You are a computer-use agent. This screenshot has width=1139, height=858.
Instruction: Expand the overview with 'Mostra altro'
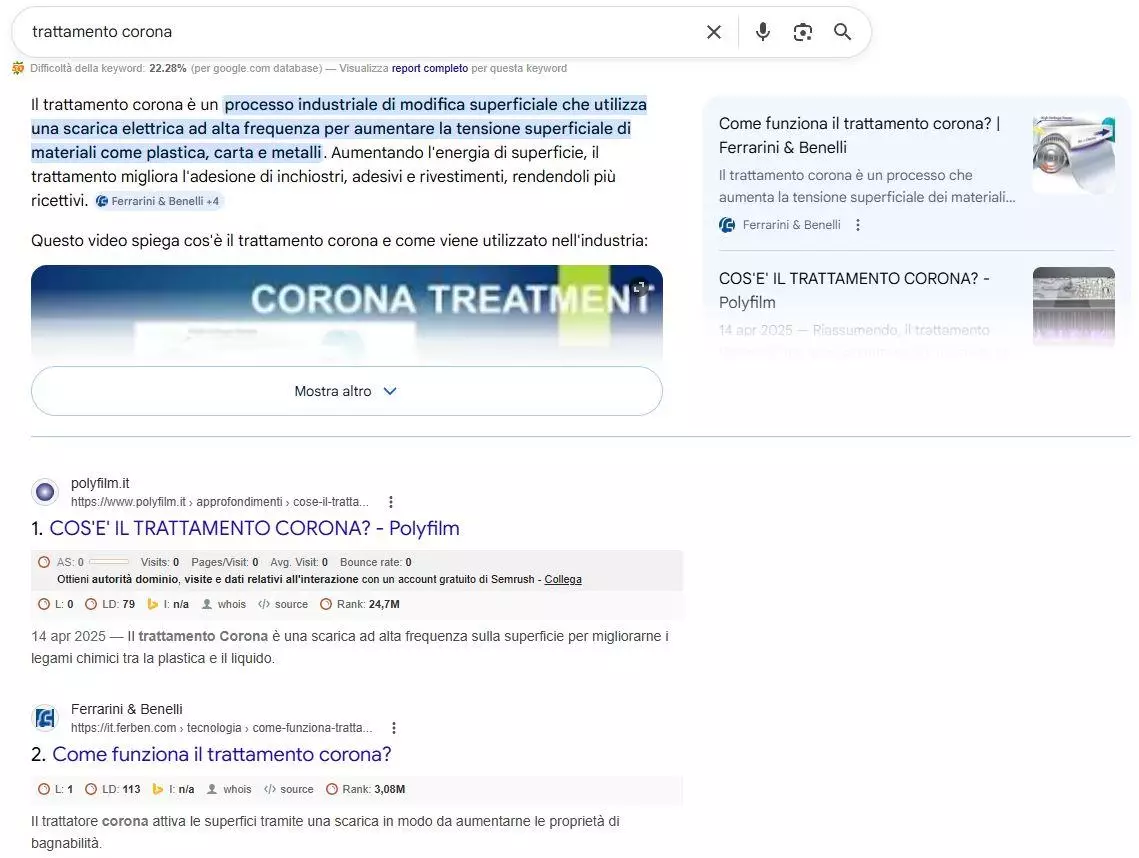click(x=346, y=391)
